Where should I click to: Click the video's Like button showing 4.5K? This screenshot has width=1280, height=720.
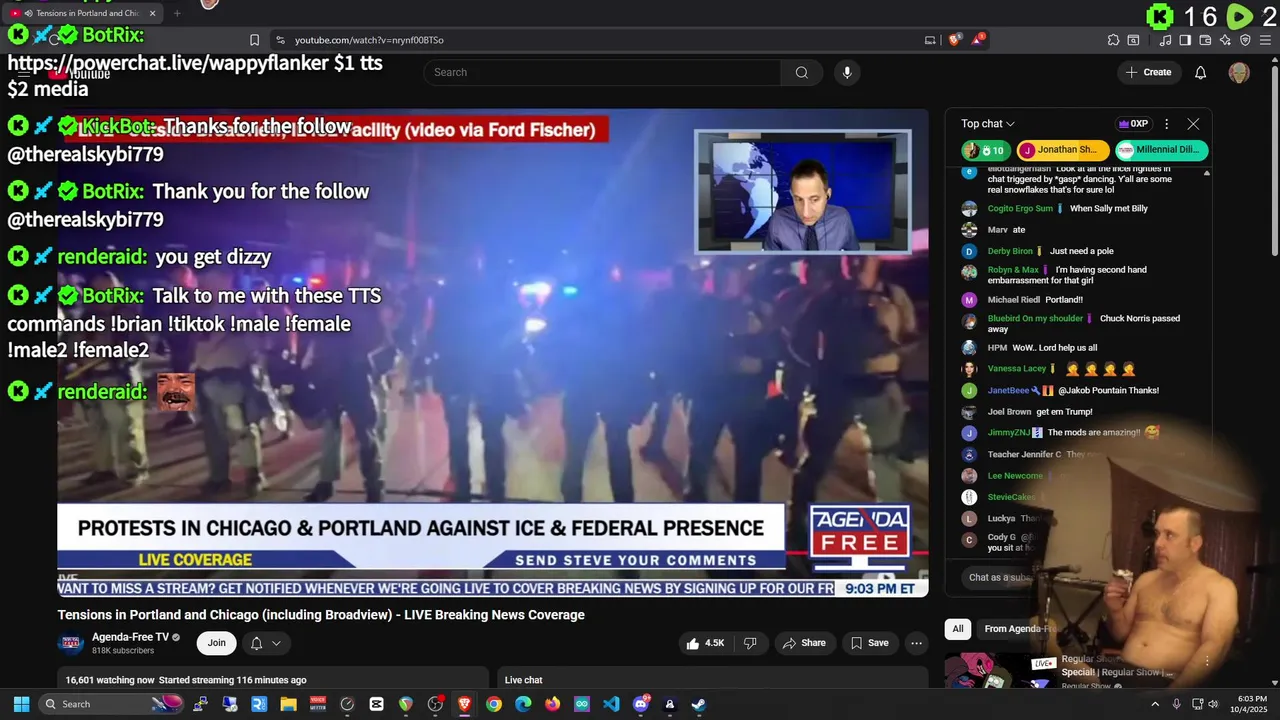[x=705, y=643]
